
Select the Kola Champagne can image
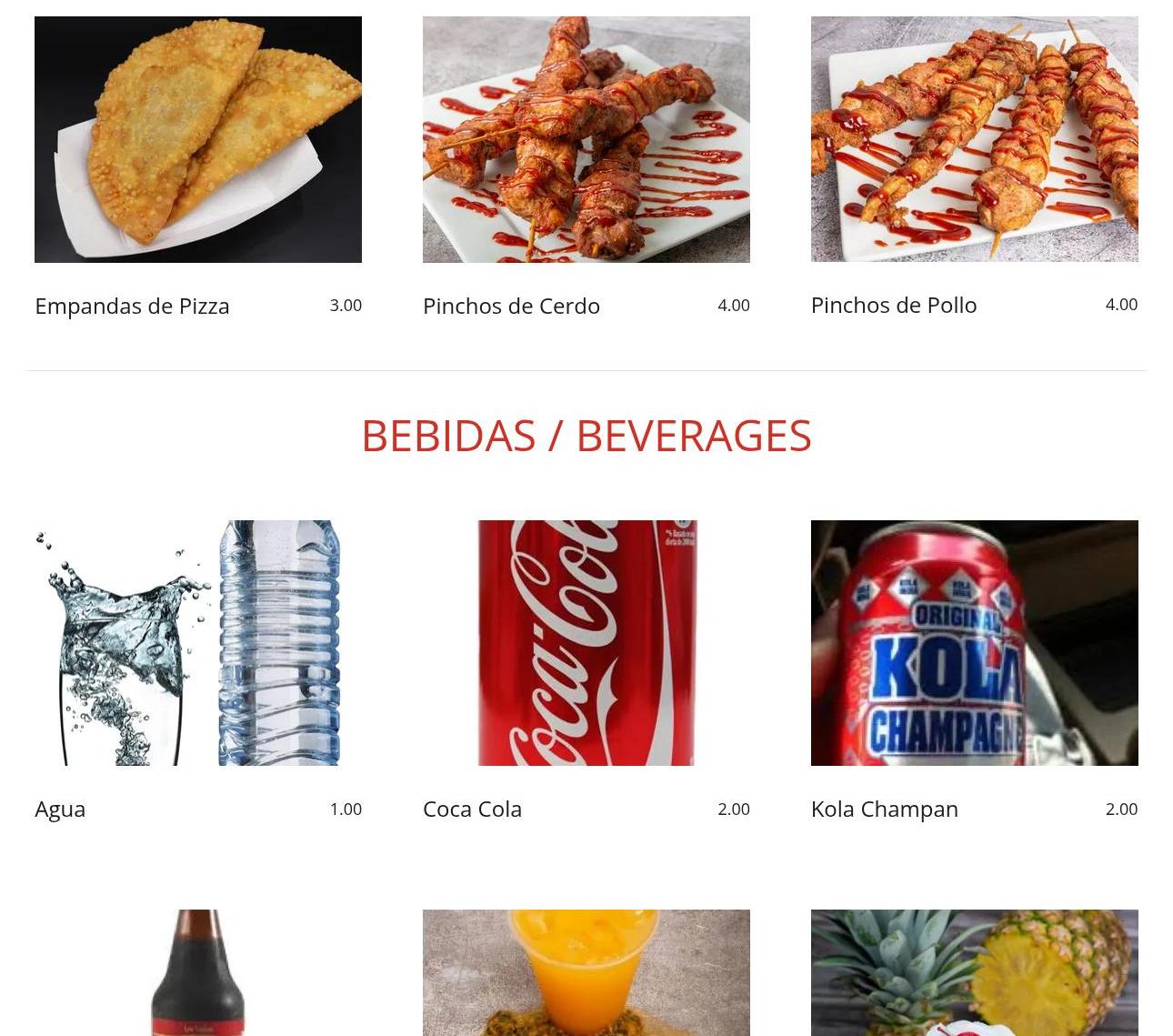pos(975,643)
